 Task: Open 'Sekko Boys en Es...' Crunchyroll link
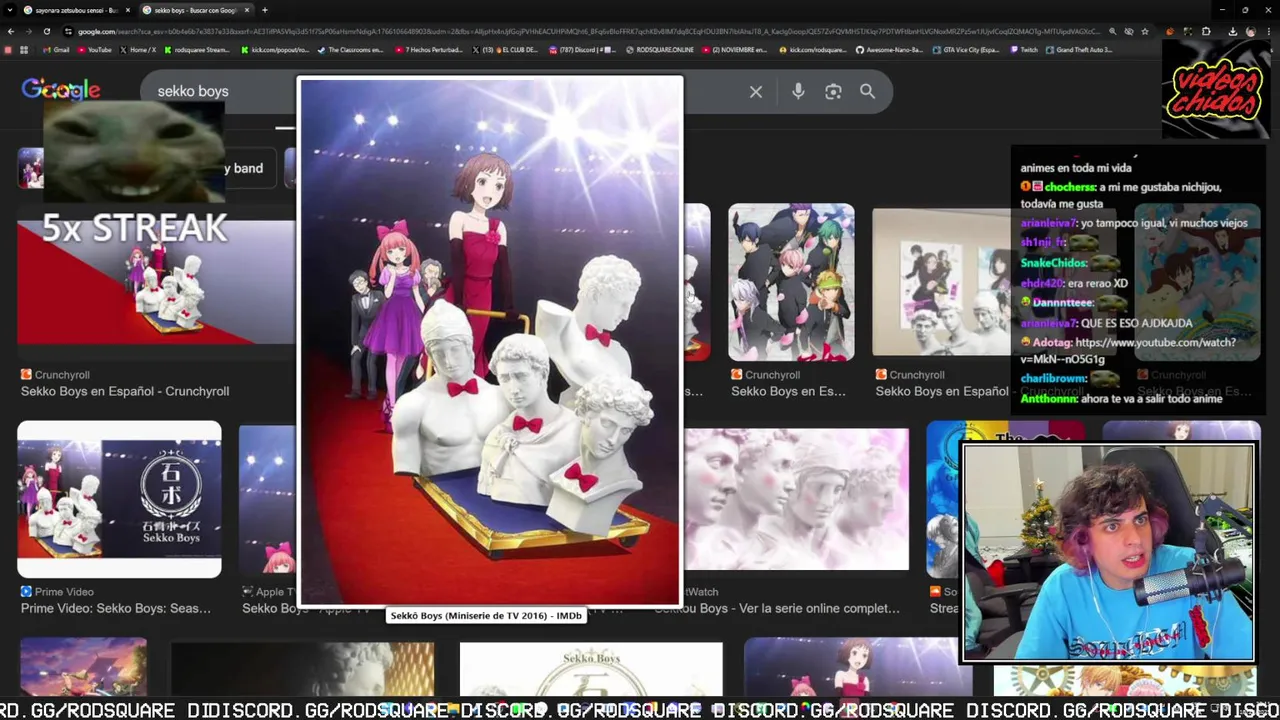pyautogui.click(x=788, y=391)
